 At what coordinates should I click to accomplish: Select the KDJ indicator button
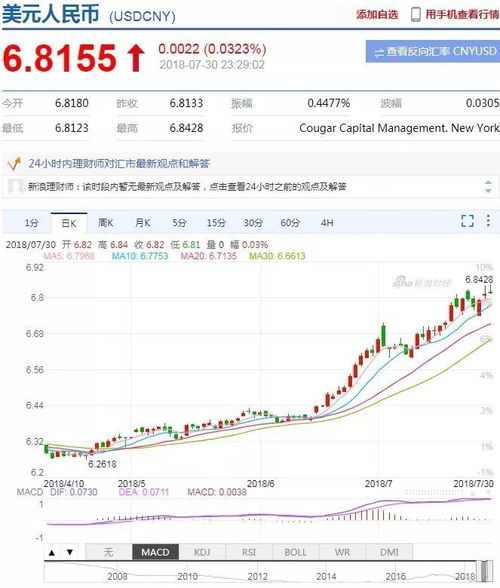[x=202, y=552]
